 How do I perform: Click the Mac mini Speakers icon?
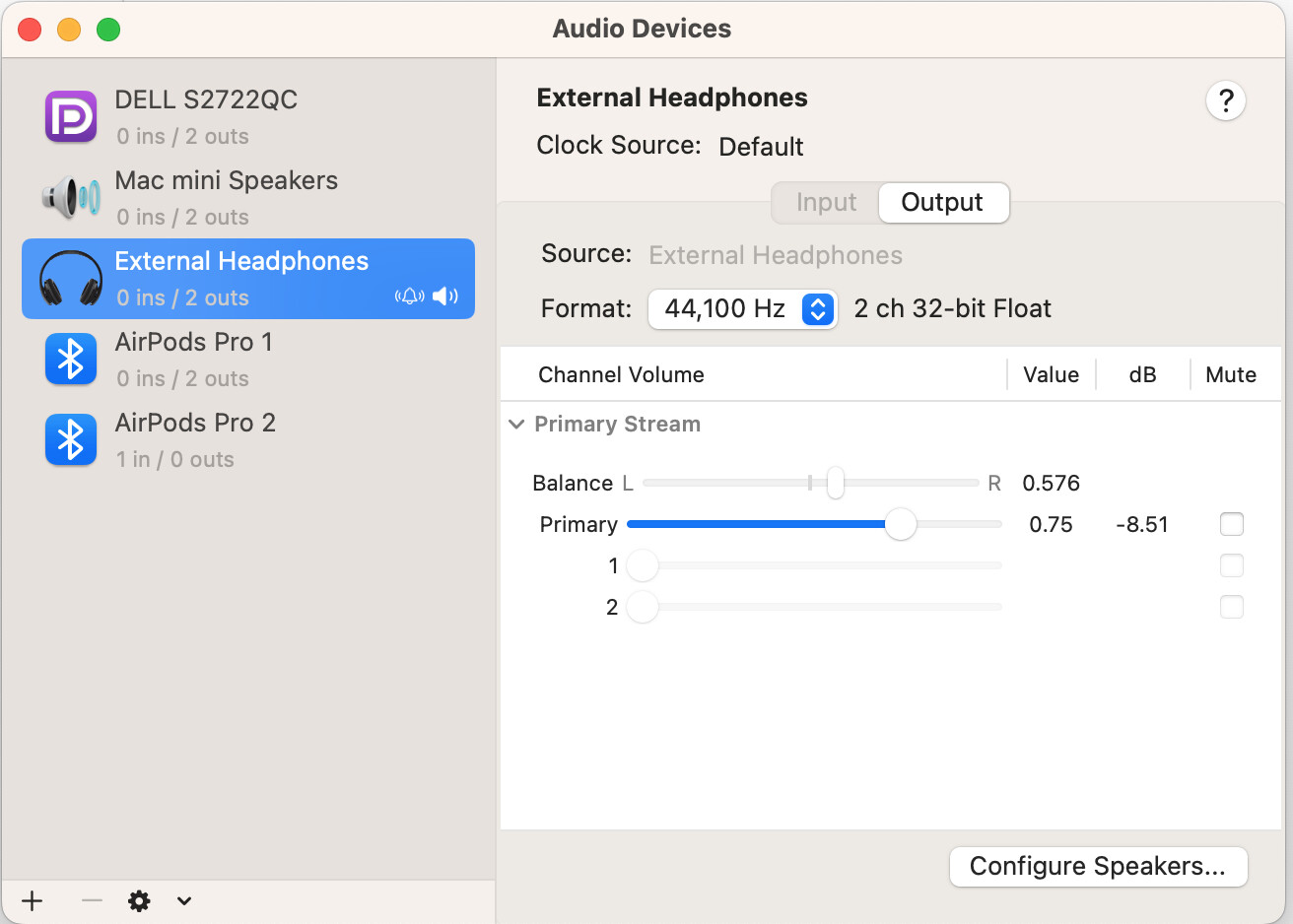click(x=71, y=198)
